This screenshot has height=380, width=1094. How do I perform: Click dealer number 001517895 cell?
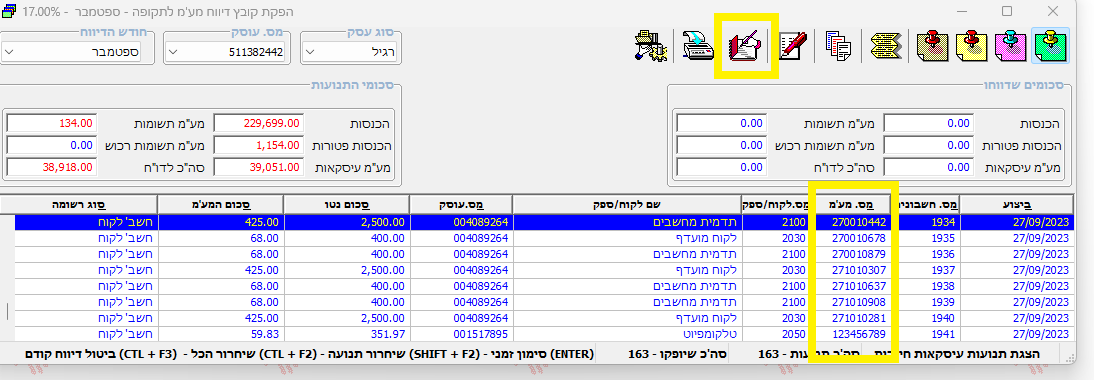click(461, 334)
